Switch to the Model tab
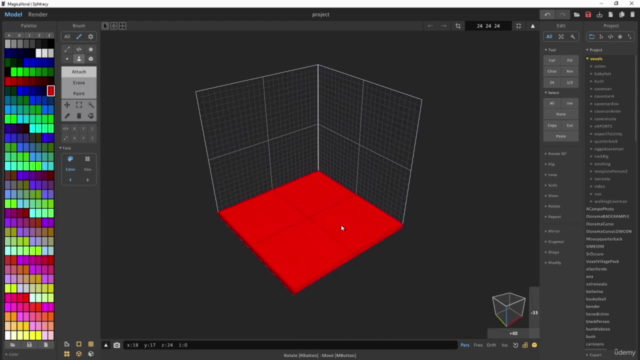640x360 pixels. (13, 14)
